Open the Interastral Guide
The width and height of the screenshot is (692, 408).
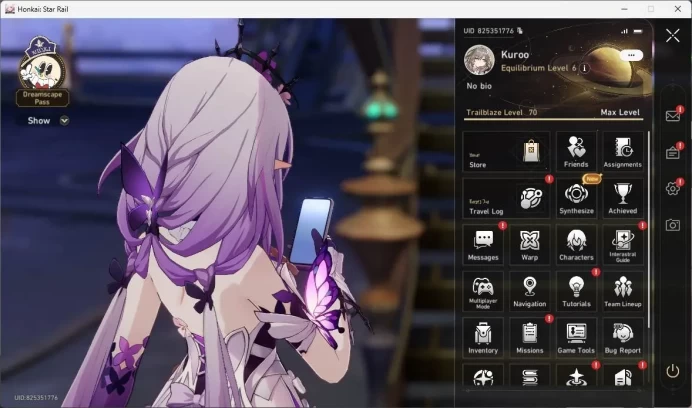(622, 244)
